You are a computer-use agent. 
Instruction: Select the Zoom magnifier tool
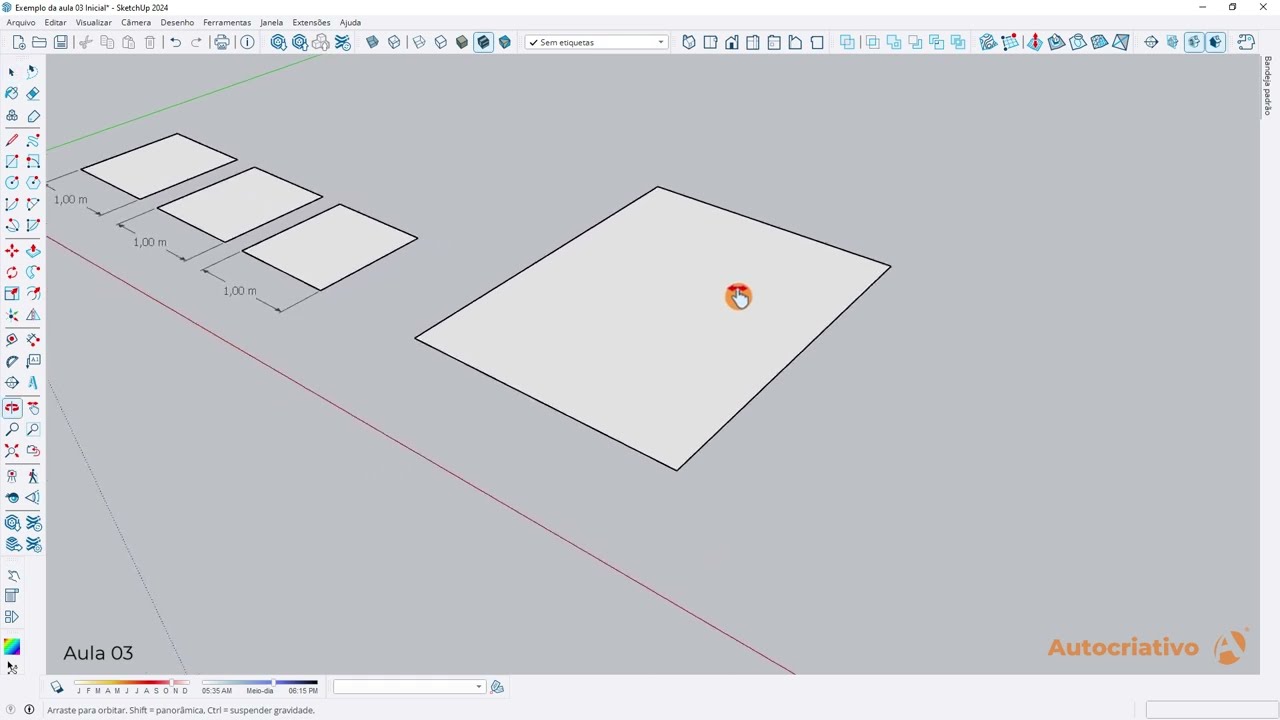pyautogui.click(x=12, y=429)
